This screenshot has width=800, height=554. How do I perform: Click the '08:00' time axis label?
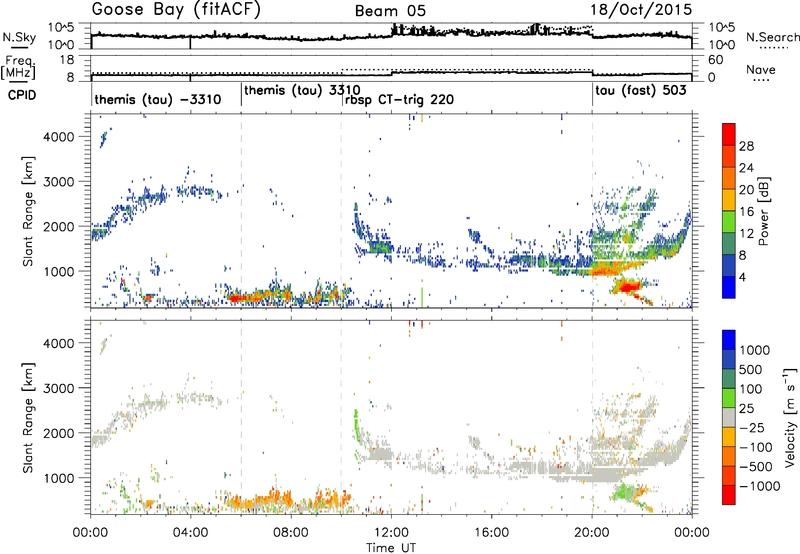click(291, 533)
